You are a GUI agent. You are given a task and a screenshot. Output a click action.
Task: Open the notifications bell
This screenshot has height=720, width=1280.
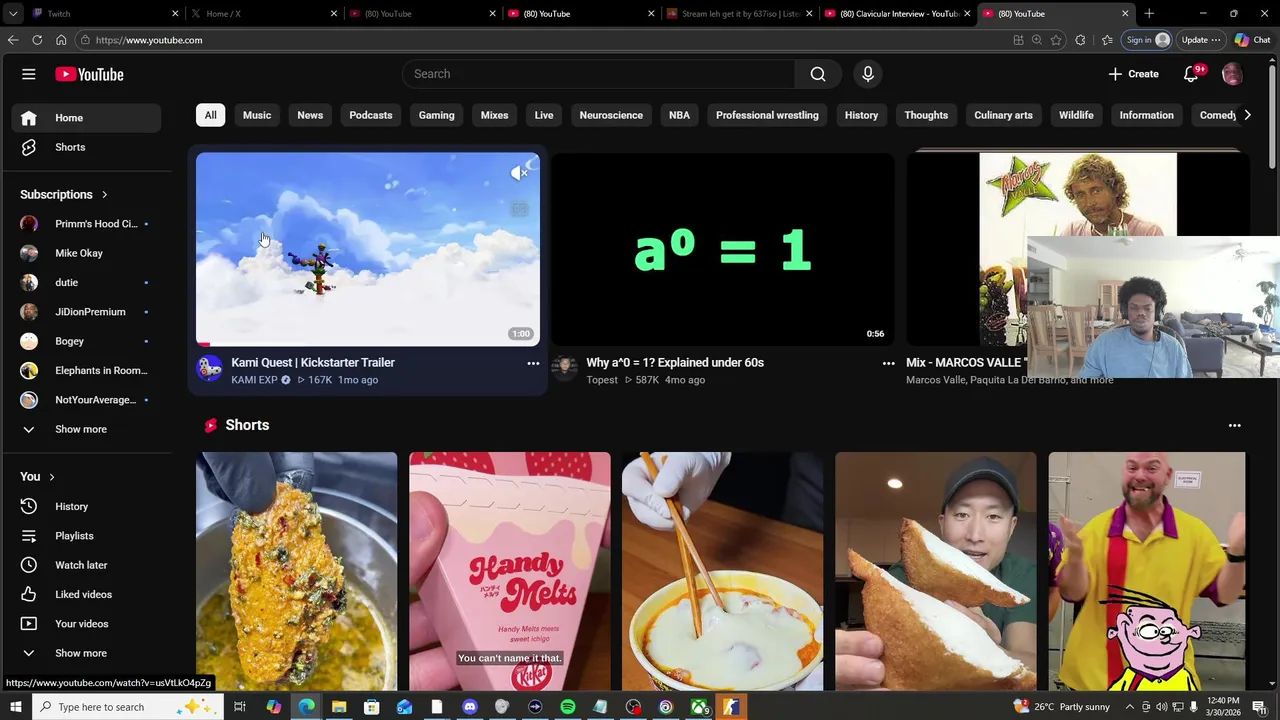(1191, 74)
